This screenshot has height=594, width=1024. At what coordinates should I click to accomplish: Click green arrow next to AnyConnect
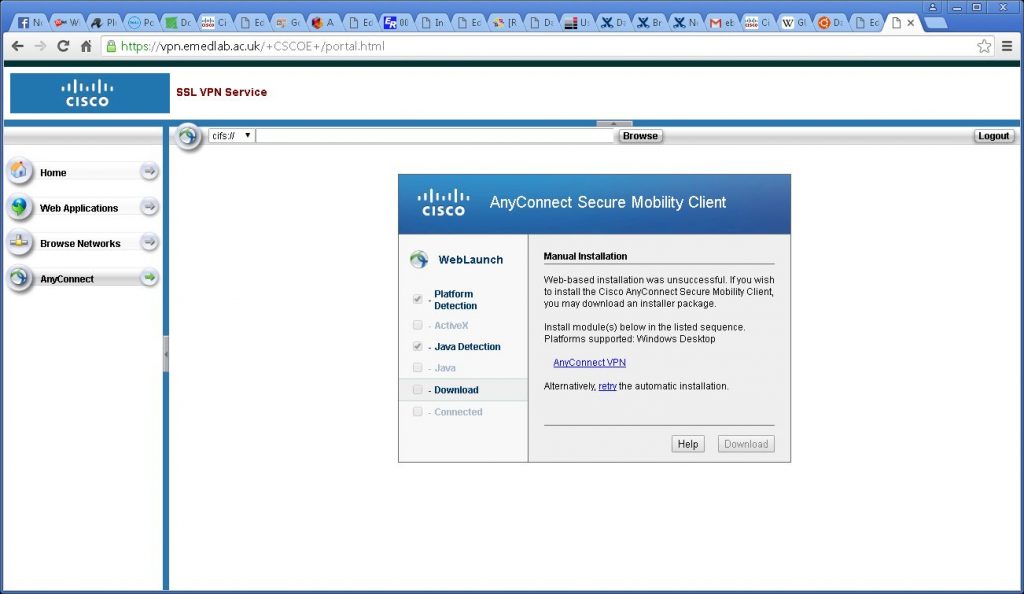coord(149,278)
